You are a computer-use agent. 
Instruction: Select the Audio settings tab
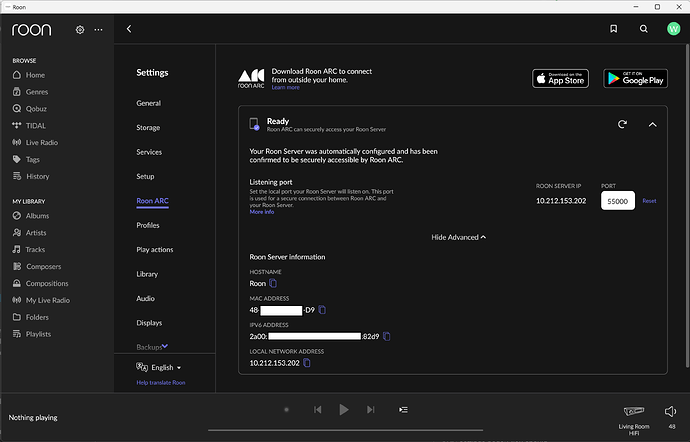pos(145,298)
